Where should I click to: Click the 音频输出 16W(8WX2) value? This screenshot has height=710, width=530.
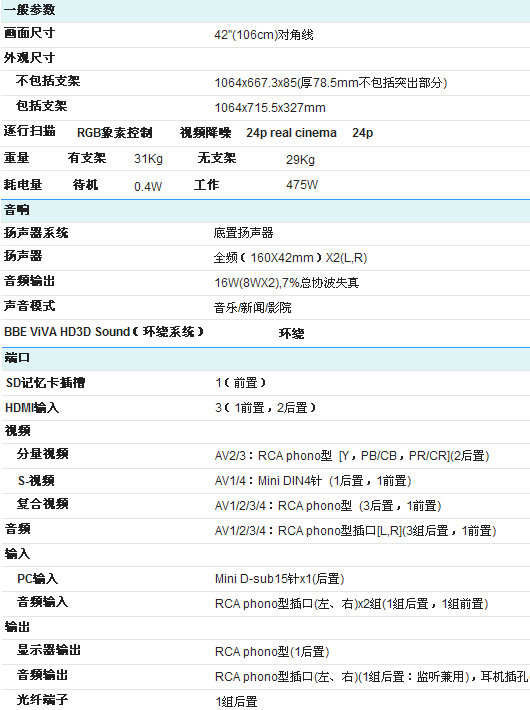coord(287,283)
